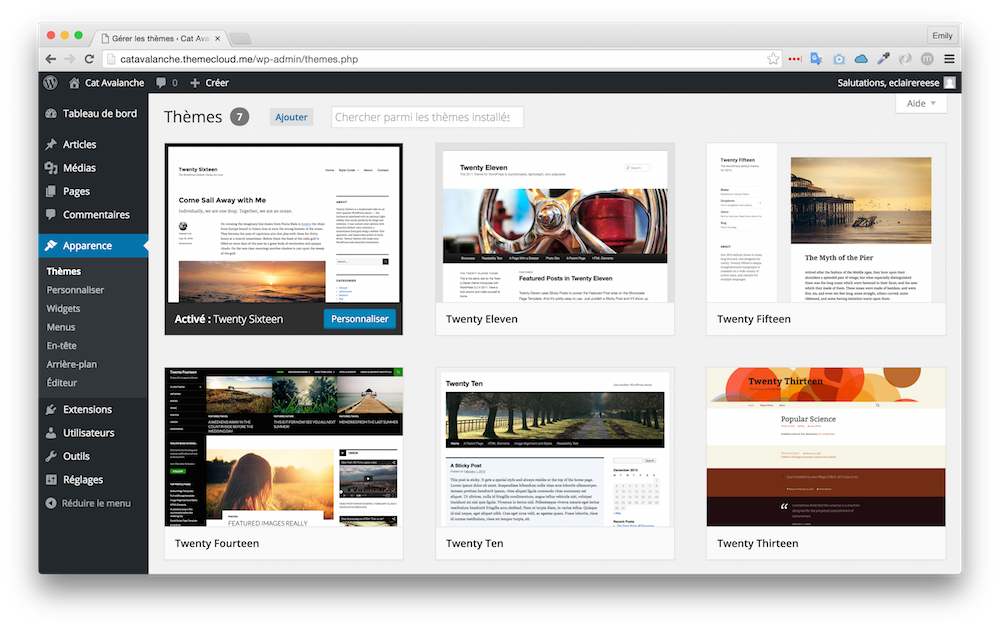Click the eyedropper extension icon
This screenshot has width=1000, height=629.
[883, 59]
